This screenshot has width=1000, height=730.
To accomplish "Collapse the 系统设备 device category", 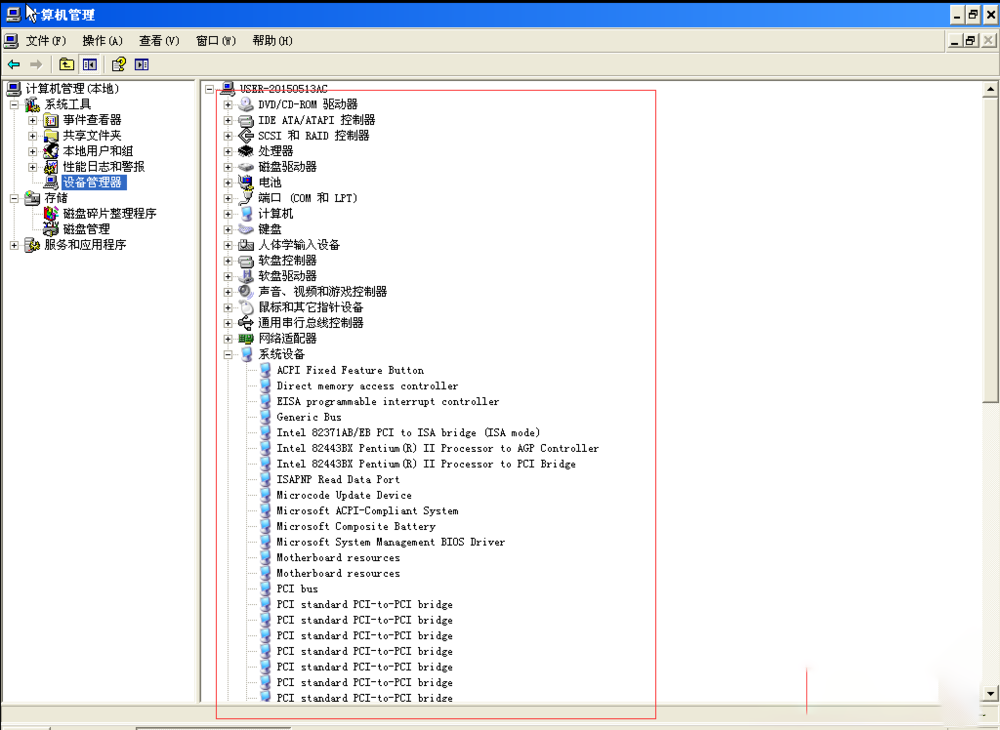I will [x=228, y=354].
